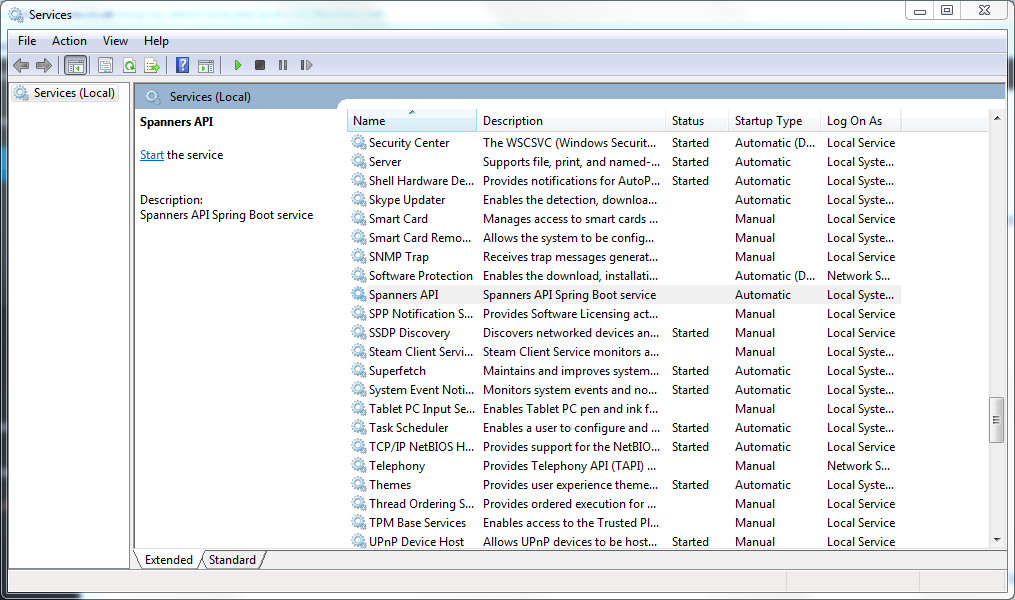This screenshot has height=600, width=1015.
Task: Click the Export List toolbar icon
Action: (152, 65)
